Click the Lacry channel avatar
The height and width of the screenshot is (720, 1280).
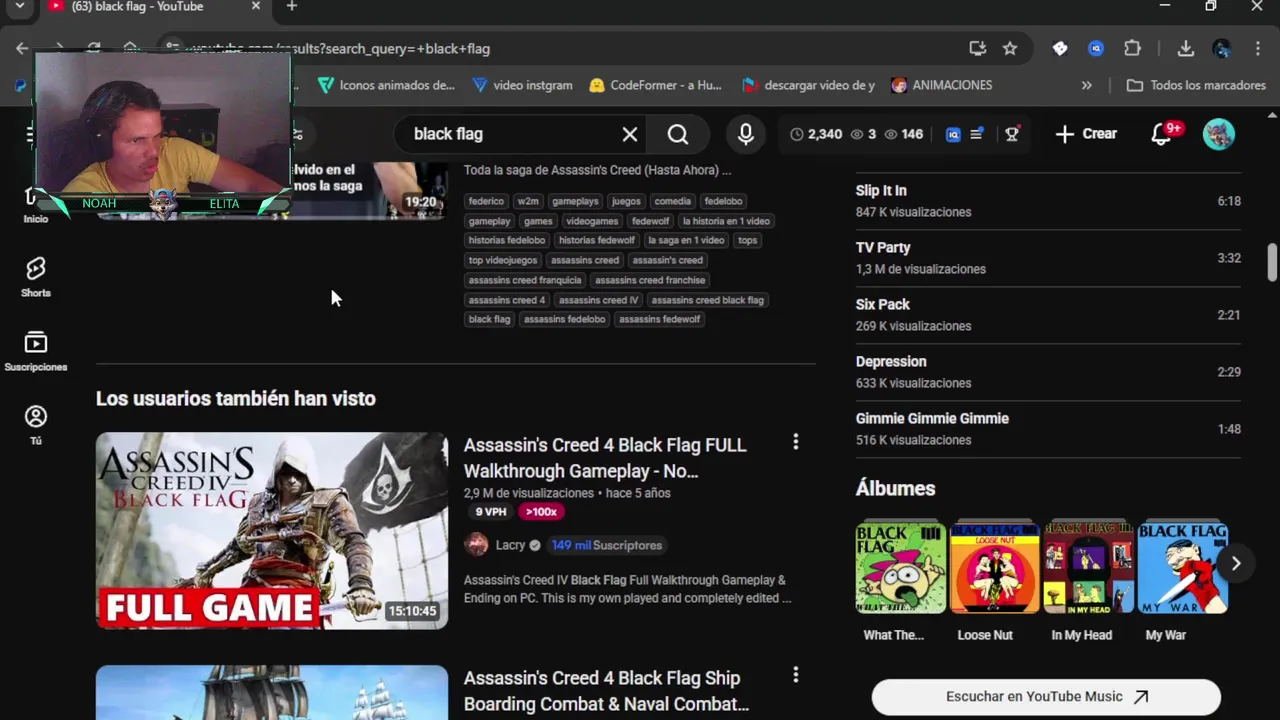coord(477,545)
